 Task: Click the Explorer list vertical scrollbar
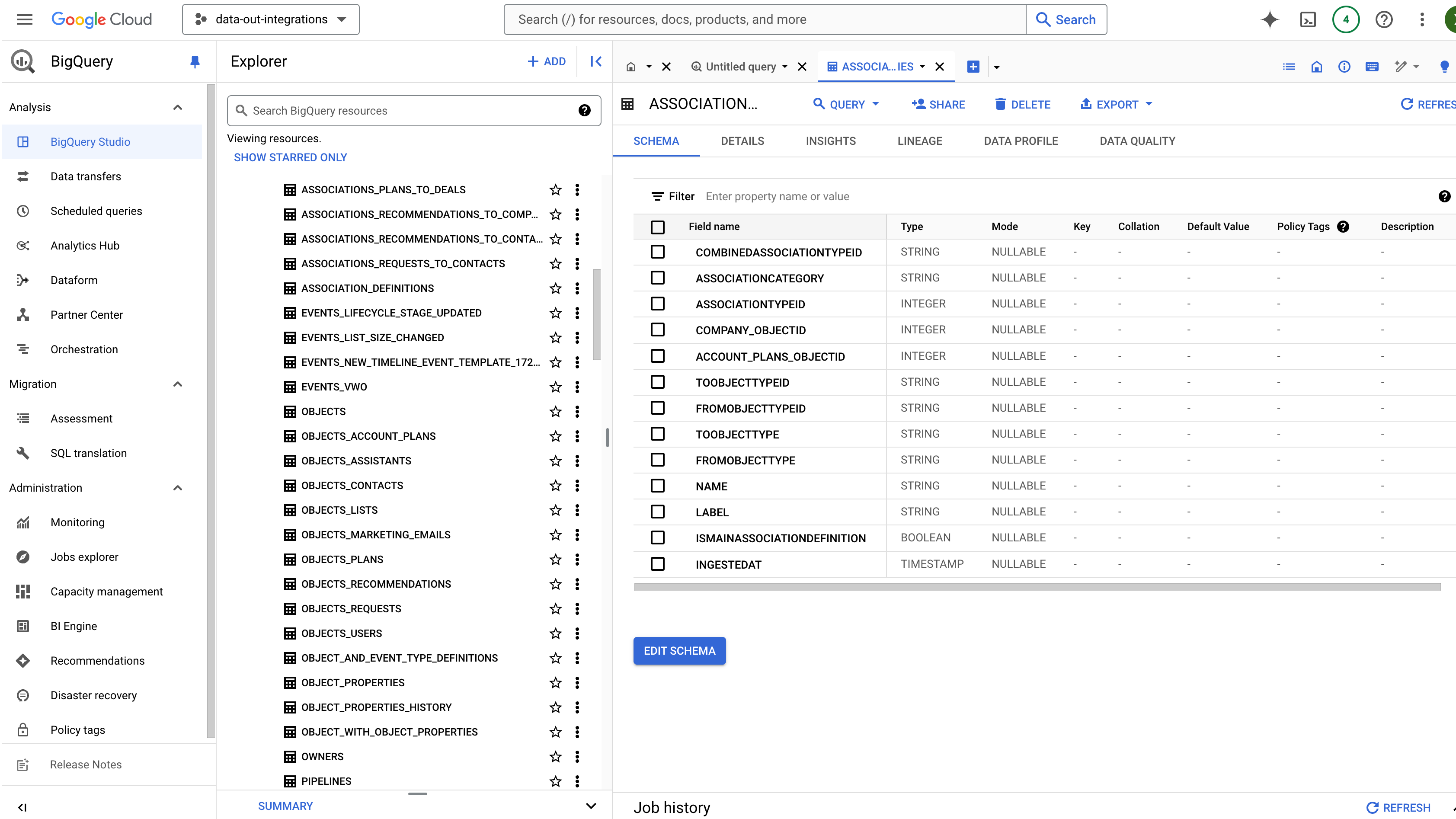coord(596,314)
